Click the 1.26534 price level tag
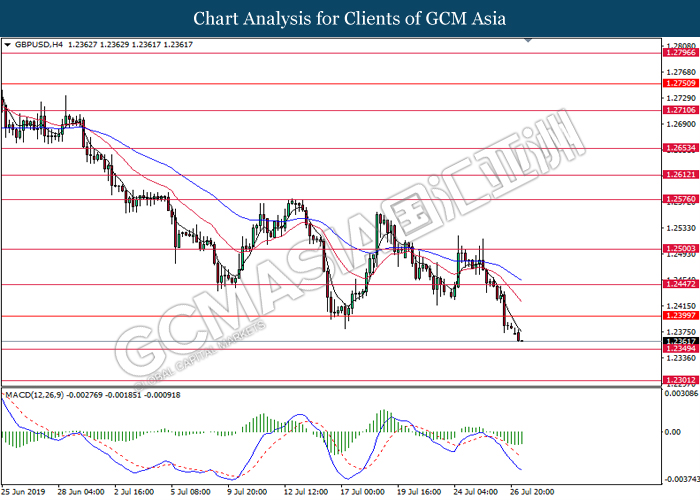700x500 pixels. click(x=679, y=147)
